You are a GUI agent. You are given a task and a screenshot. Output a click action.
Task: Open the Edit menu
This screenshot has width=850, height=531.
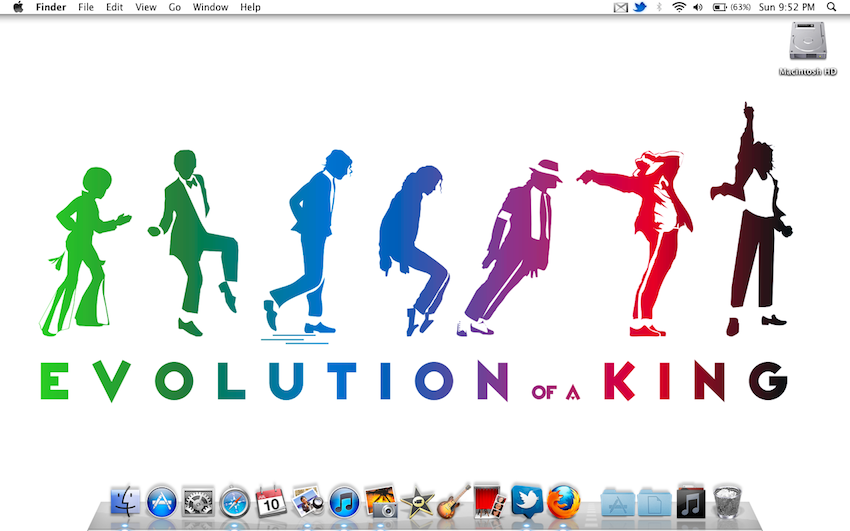tap(114, 7)
